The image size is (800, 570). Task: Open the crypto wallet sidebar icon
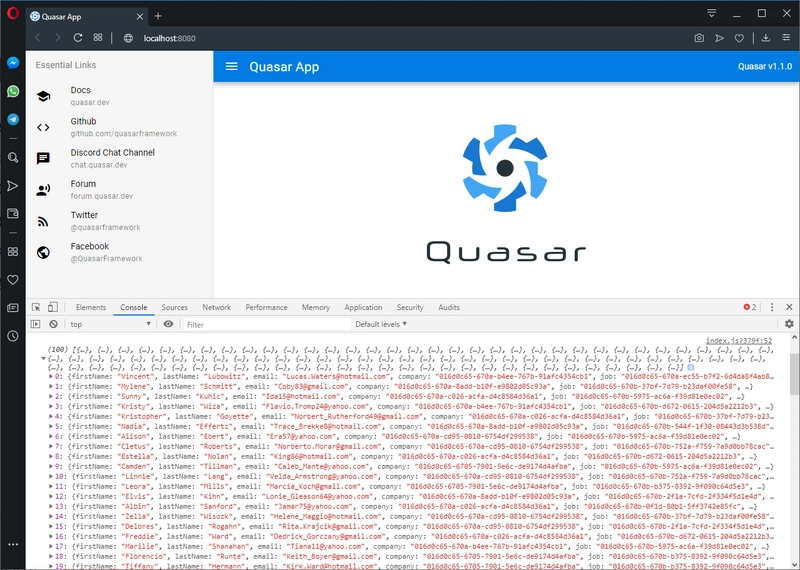click(x=13, y=213)
